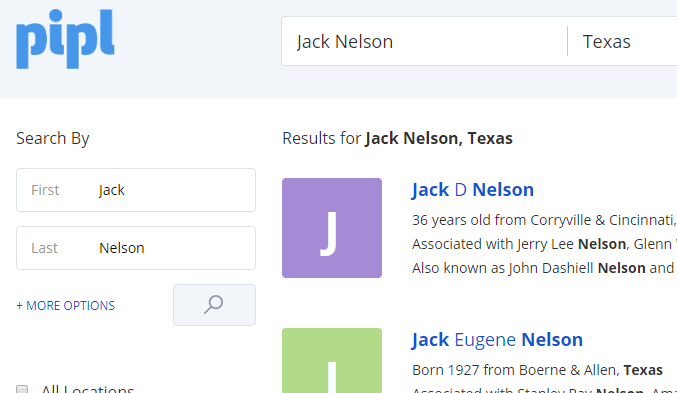The image size is (677, 393).
Task: Click the top Jack Nelson name search field
Action: [424, 41]
